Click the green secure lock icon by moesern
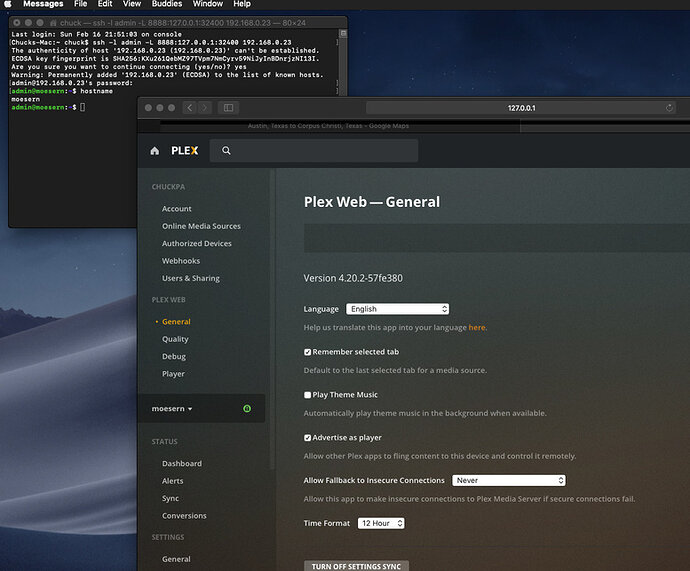The width and height of the screenshot is (690, 571). click(x=247, y=409)
